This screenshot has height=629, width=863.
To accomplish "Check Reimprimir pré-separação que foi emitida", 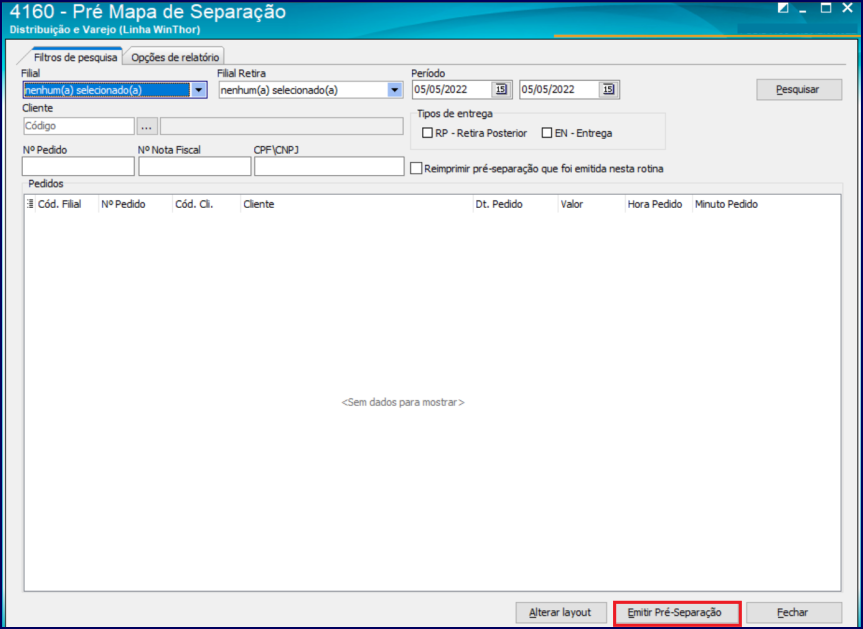I will pyautogui.click(x=416, y=168).
